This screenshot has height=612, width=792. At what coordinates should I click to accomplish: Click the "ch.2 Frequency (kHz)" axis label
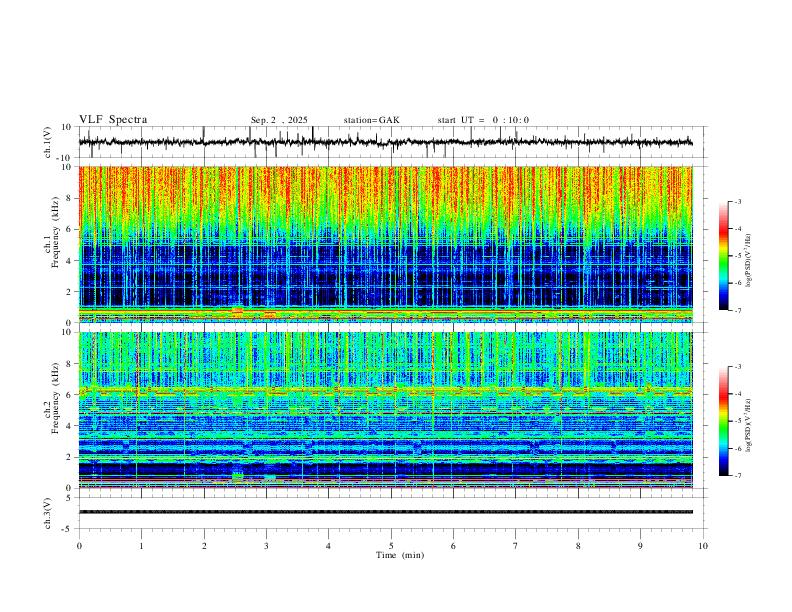[51, 398]
